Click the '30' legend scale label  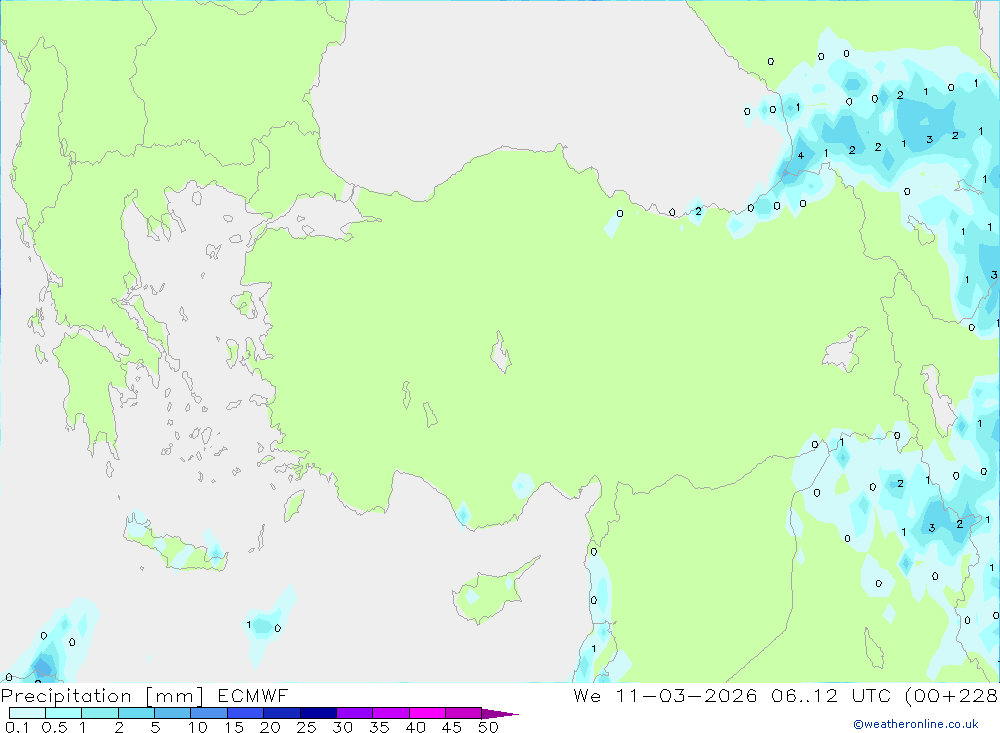coord(342,727)
